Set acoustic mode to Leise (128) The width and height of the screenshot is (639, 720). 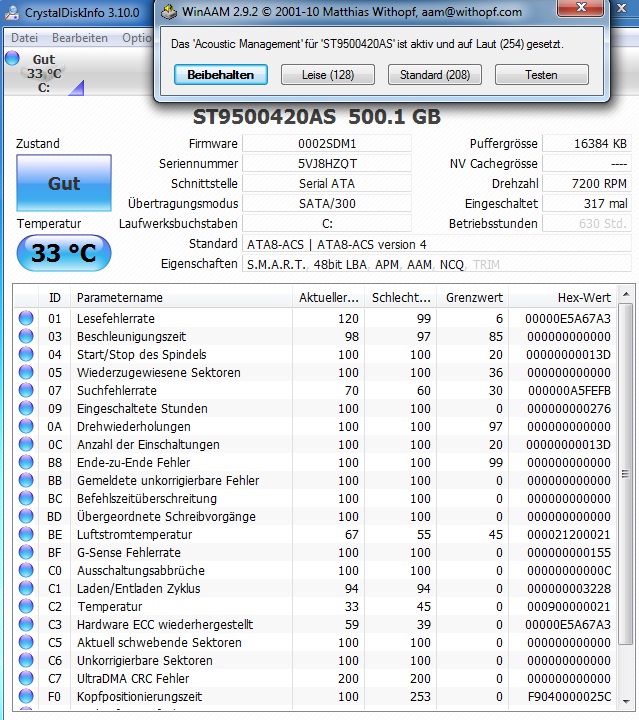[x=328, y=75]
